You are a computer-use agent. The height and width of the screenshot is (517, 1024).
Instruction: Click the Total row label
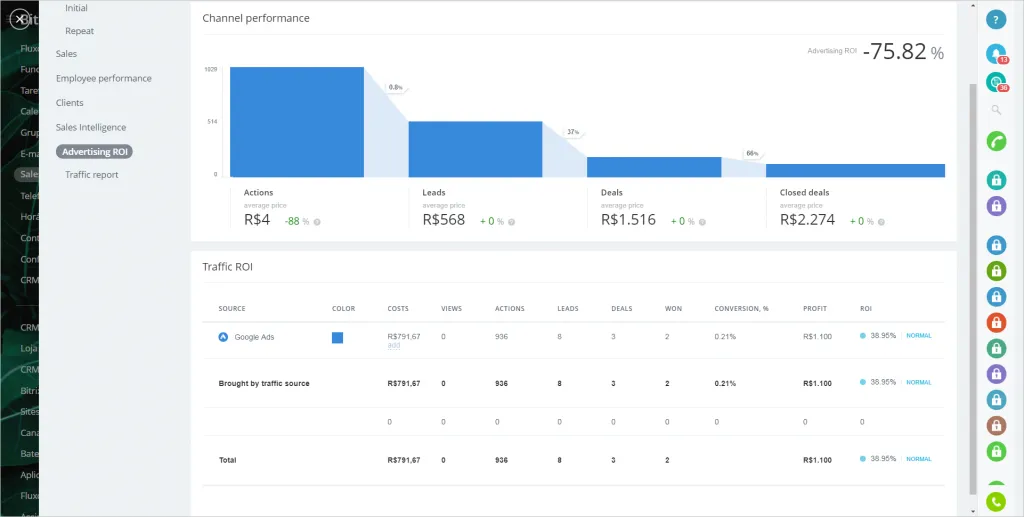coord(227,460)
